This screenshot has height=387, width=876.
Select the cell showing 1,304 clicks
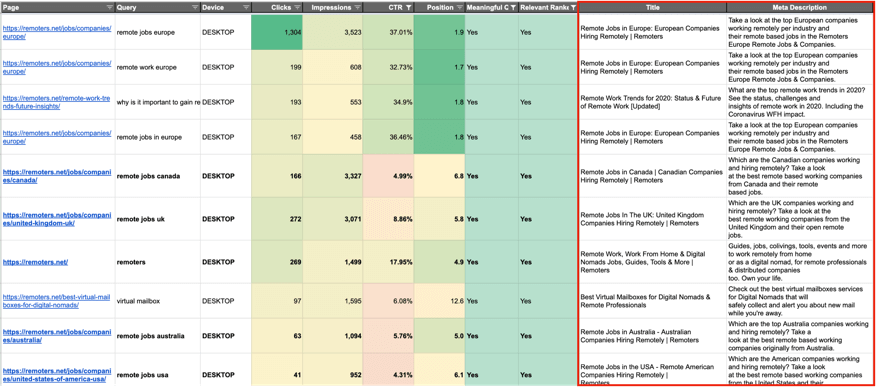tap(277, 32)
